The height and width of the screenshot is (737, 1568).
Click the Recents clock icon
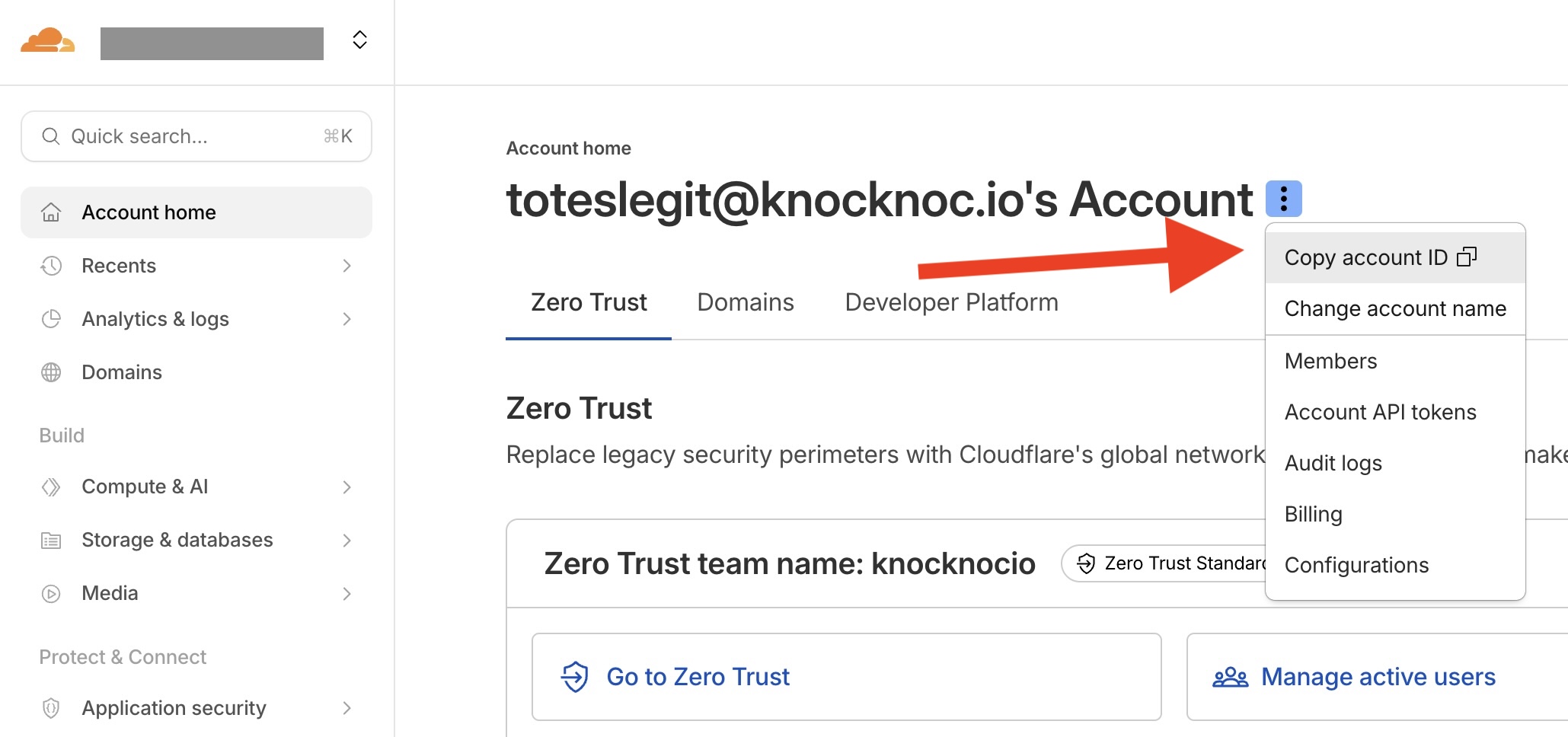[x=51, y=266]
